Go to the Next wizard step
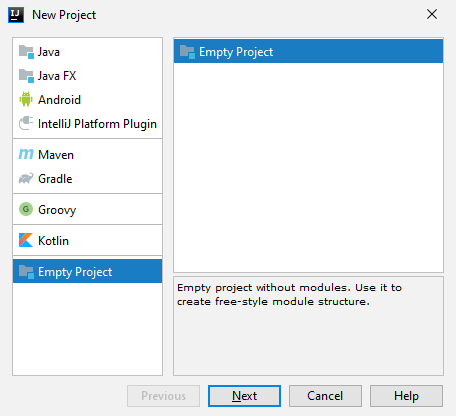 [244, 396]
